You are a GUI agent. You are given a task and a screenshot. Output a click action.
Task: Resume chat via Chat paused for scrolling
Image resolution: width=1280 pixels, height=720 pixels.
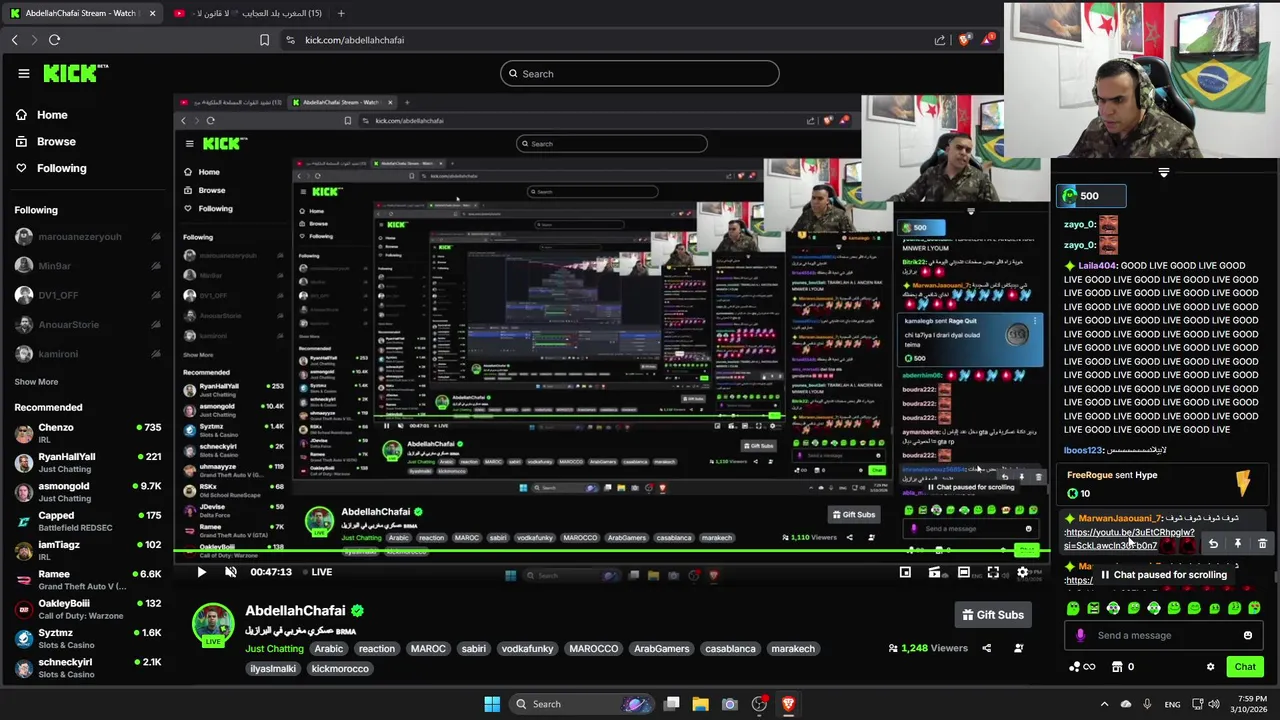(x=1163, y=575)
